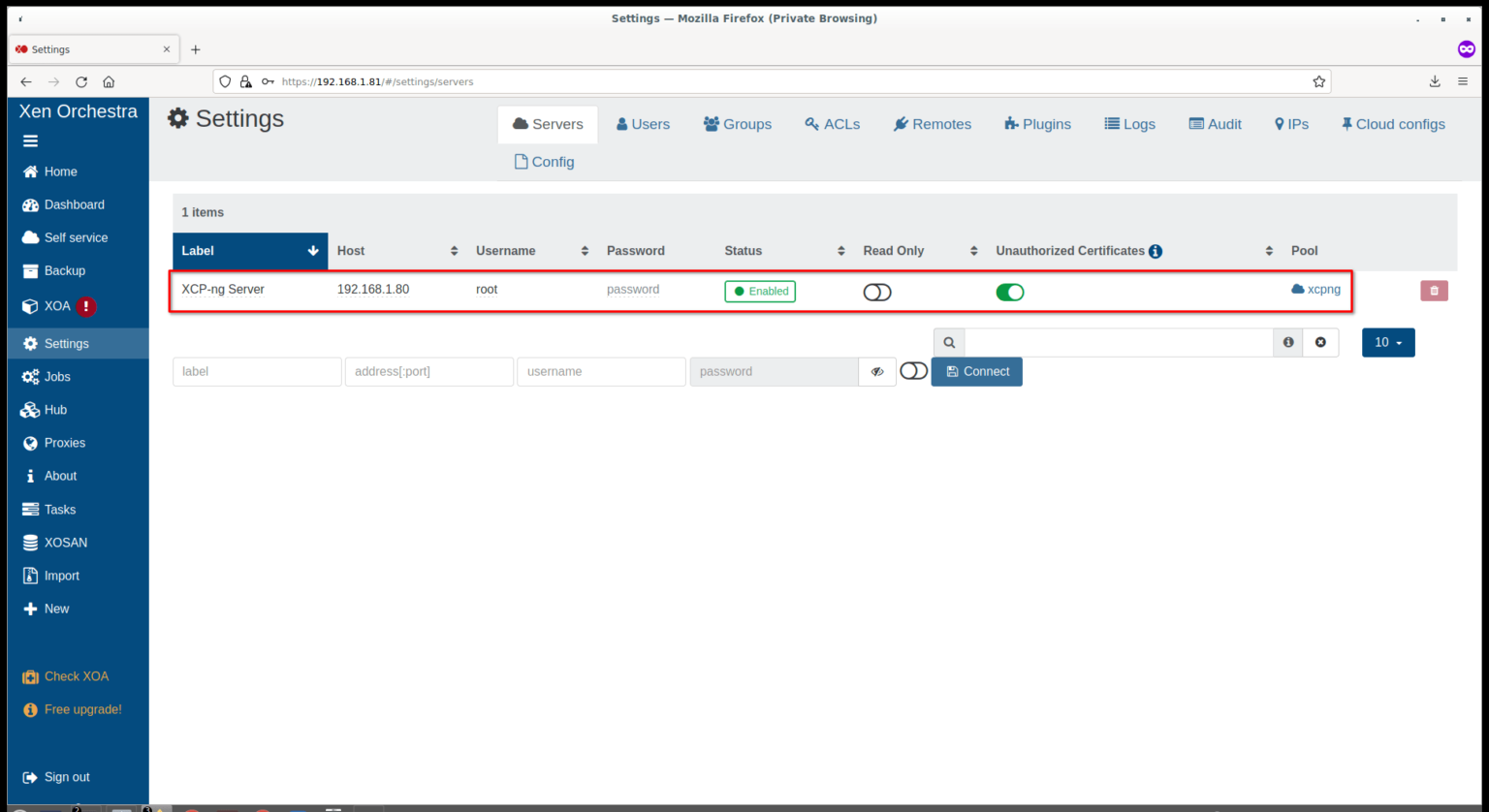
Task: Select Backup in the sidebar
Action: click(x=63, y=270)
